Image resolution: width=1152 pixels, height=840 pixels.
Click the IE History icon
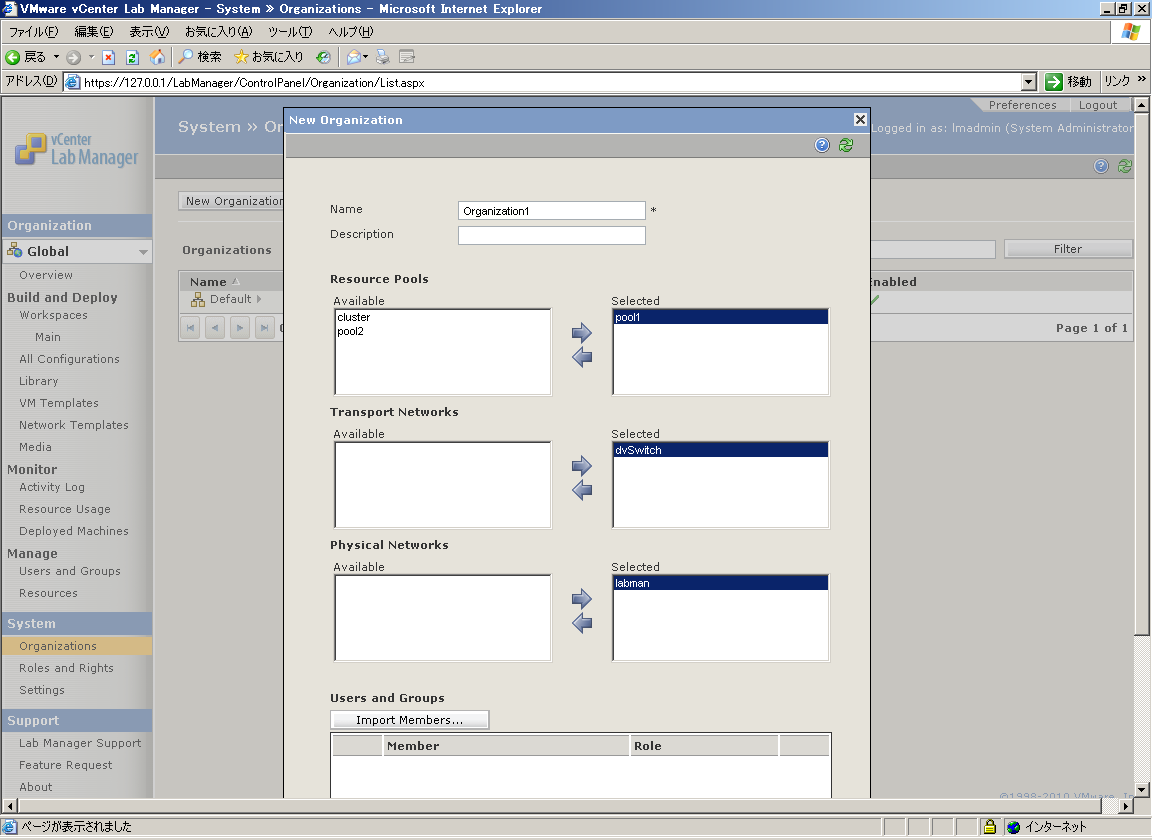(323, 57)
